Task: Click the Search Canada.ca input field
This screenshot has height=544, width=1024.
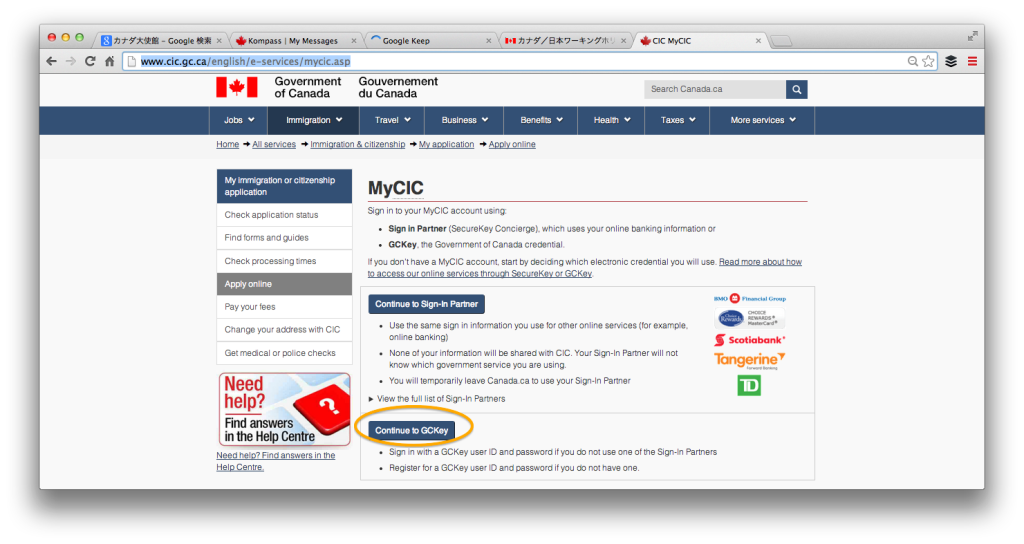Action: pyautogui.click(x=713, y=89)
